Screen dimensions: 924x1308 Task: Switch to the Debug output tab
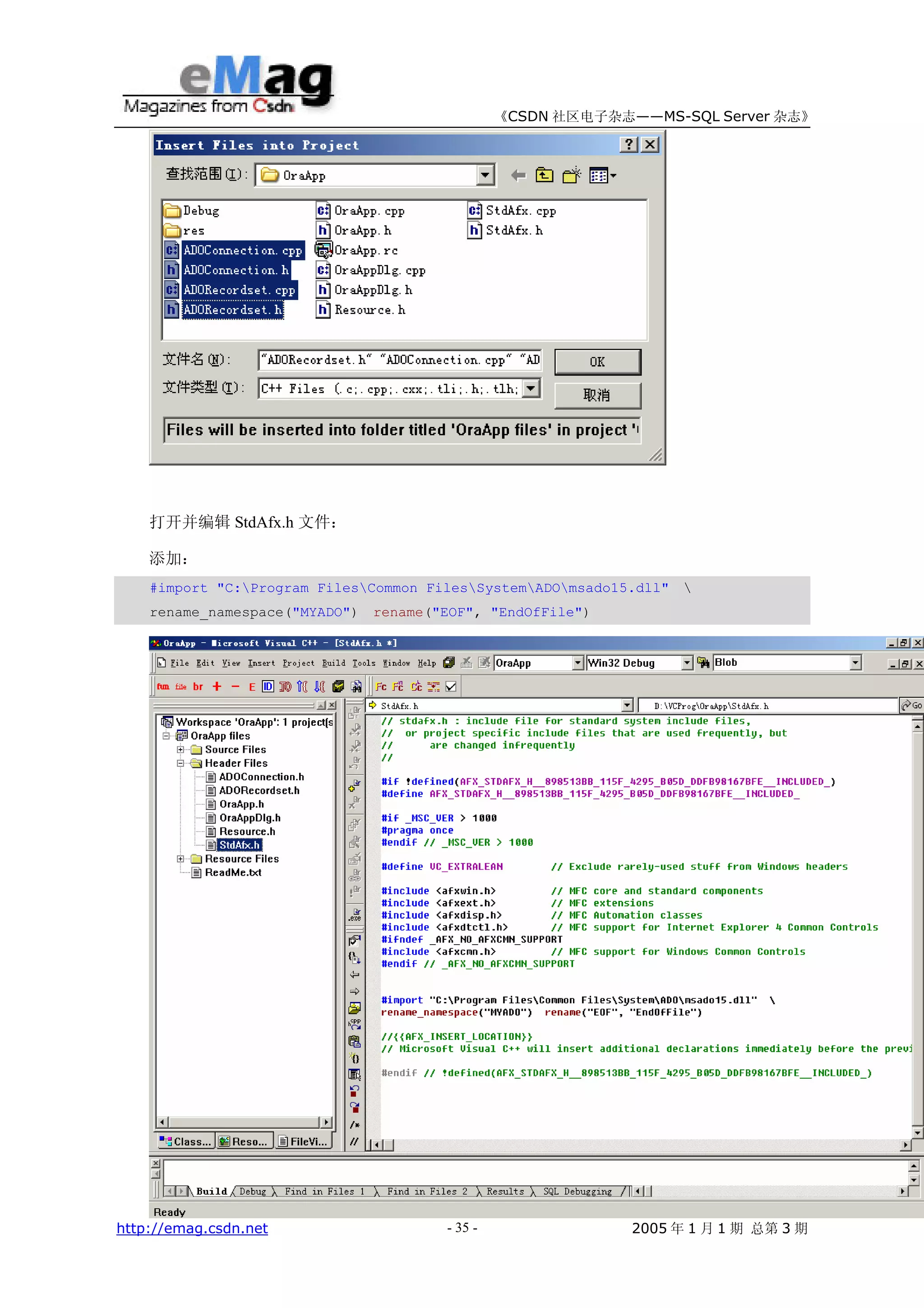(253, 1191)
